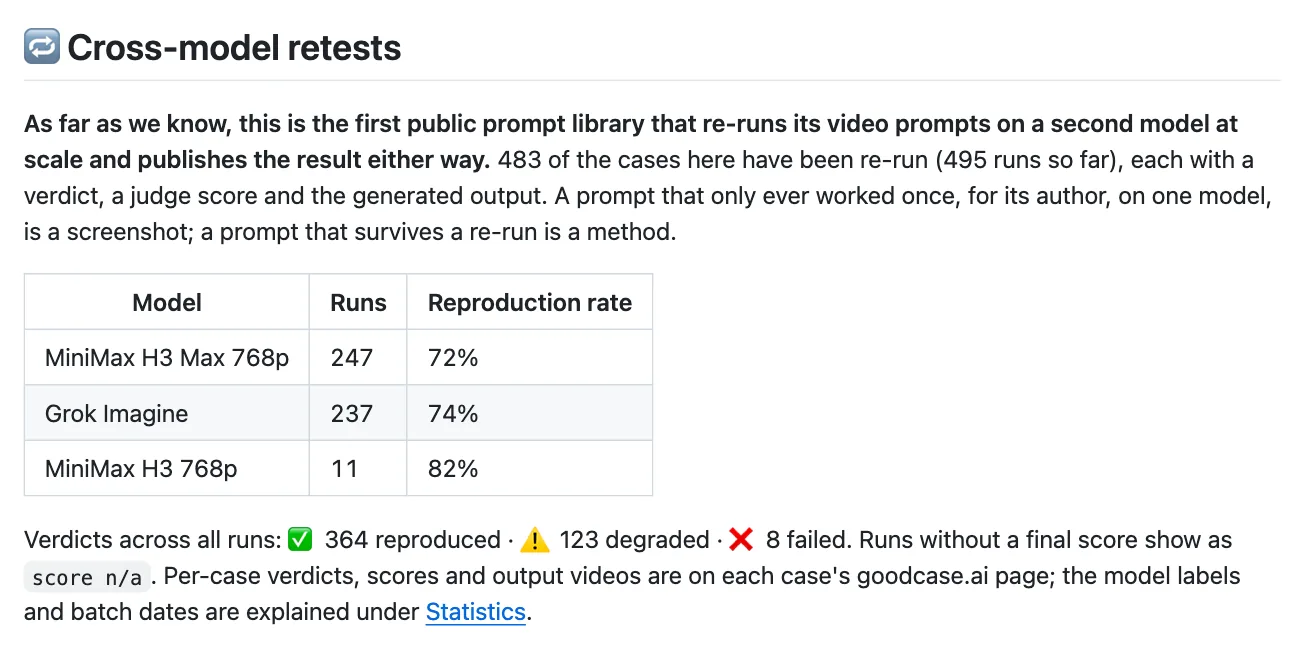The image size is (1305, 653).
Task: Click the repeat arrows emoji icon in heading
Action: [42, 47]
